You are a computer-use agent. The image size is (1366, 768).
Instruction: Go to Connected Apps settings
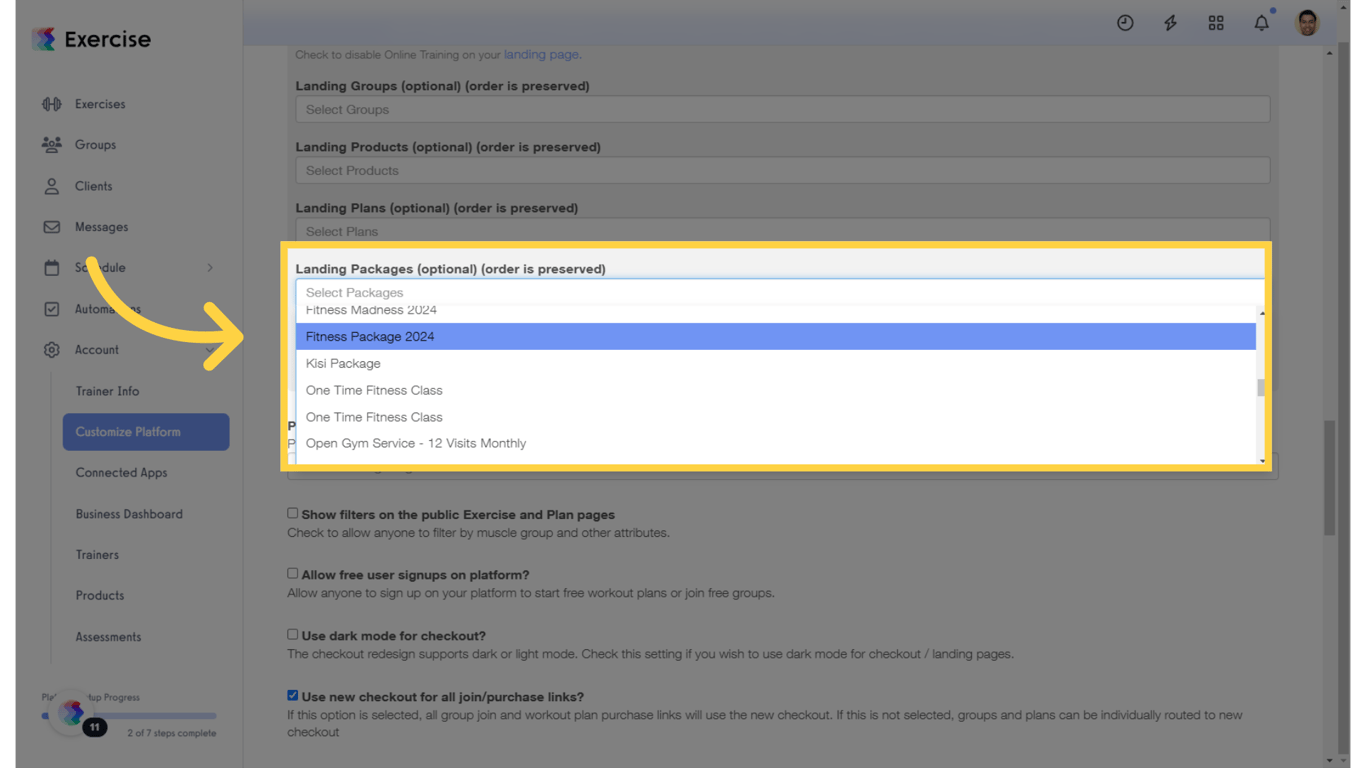[121, 473]
